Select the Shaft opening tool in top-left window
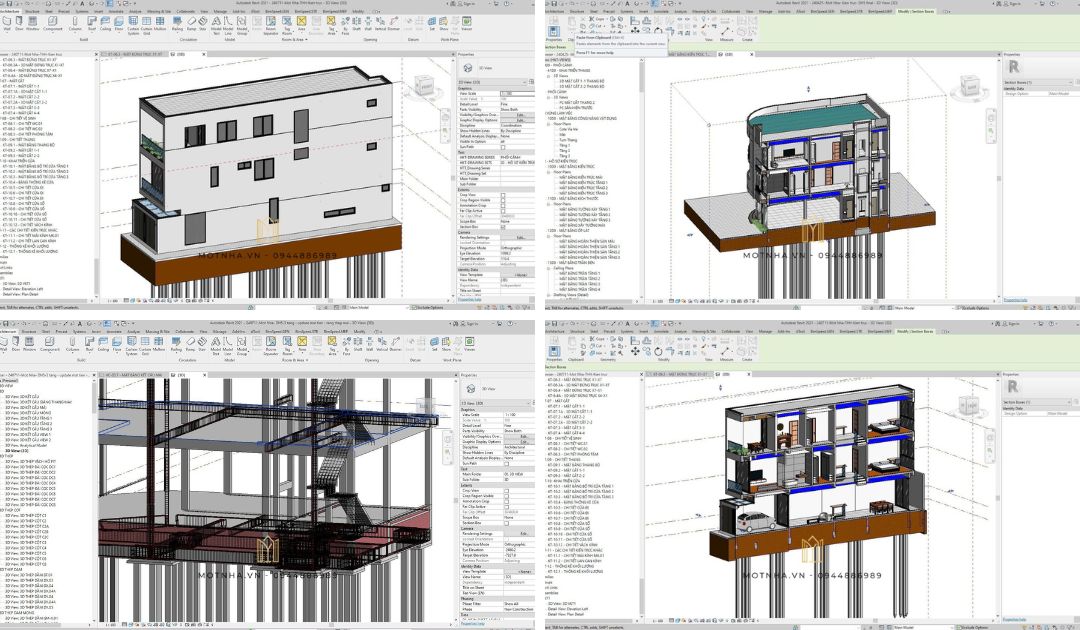The height and width of the screenshot is (630, 1080). pos(356,24)
